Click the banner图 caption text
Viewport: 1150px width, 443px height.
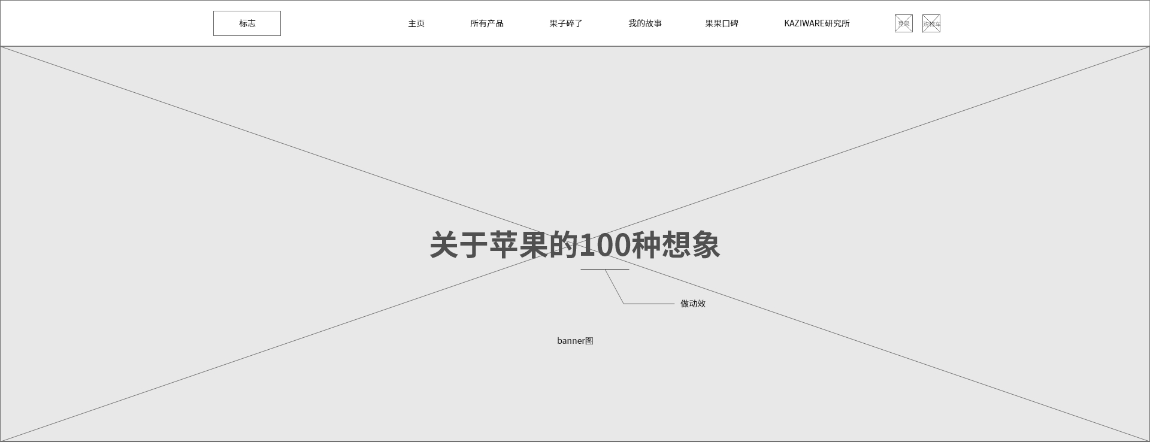pos(575,341)
